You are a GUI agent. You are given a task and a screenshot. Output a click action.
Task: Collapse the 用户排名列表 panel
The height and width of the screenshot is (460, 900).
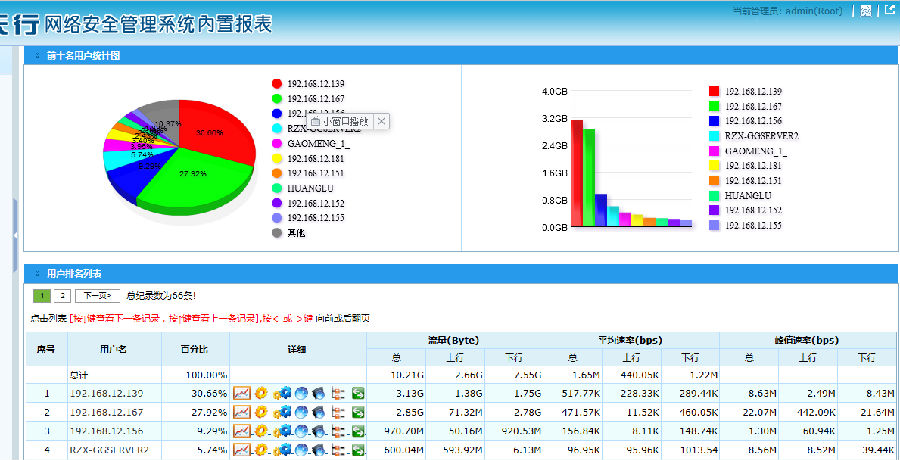coord(37,273)
